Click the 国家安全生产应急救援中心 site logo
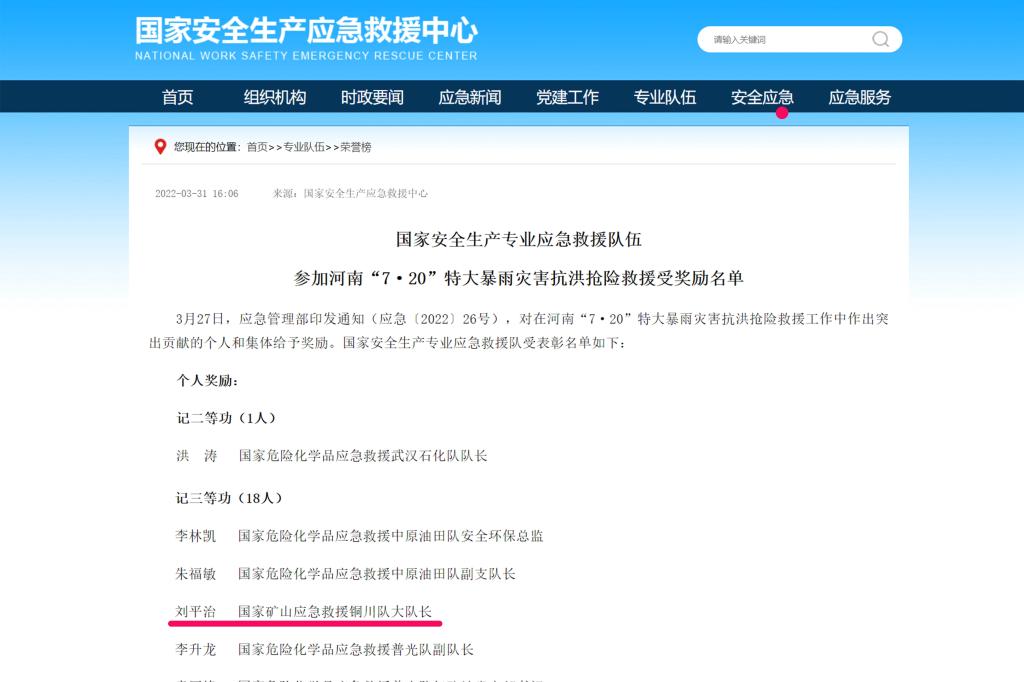The image size is (1024, 682). coord(306,38)
